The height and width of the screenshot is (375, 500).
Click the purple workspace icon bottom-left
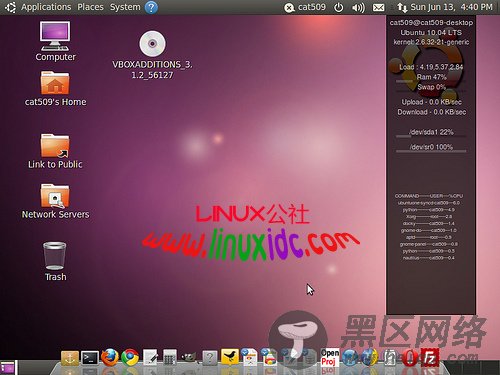point(8,368)
